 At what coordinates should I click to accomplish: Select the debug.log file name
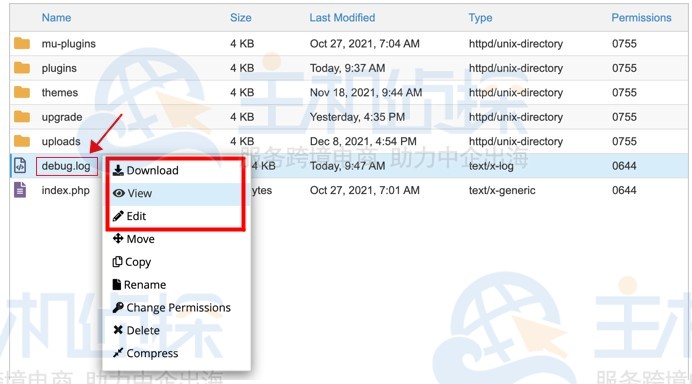[x=66, y=166]
